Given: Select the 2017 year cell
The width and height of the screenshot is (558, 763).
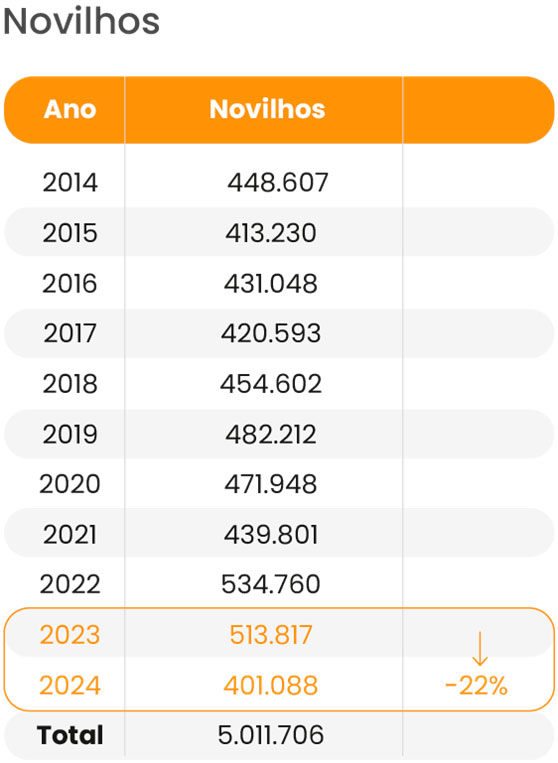Looking at the screenshot, I should pyautogui.click(x=70, y=334).
